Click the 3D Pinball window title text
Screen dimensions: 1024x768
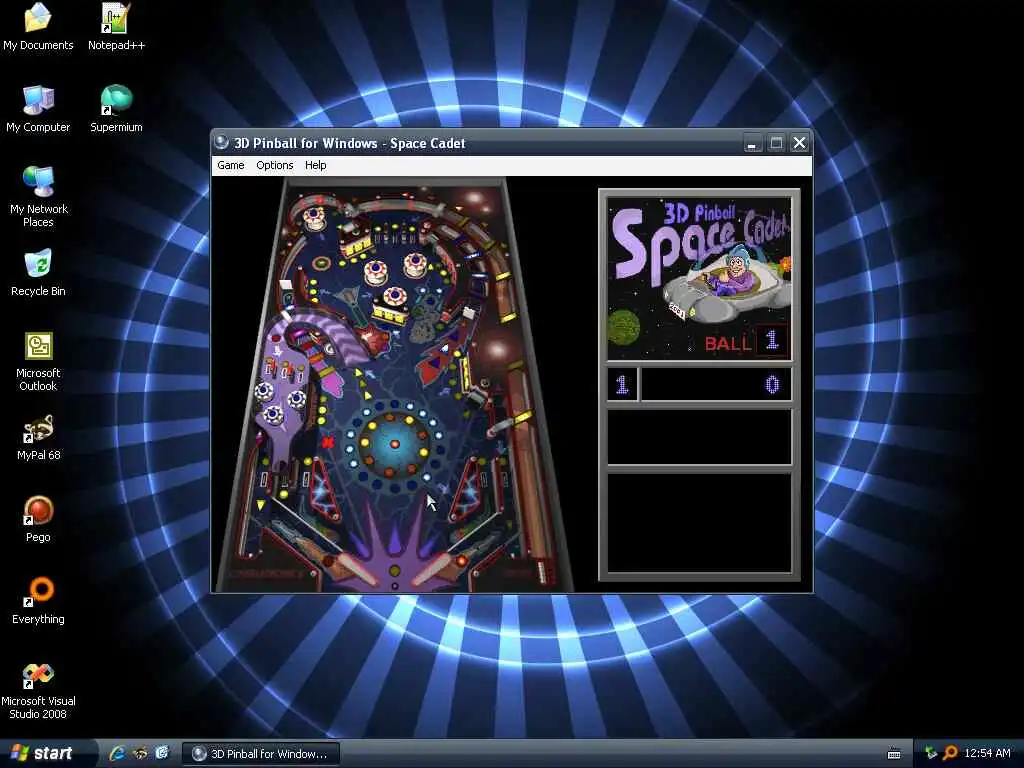[x=349, y=143]
